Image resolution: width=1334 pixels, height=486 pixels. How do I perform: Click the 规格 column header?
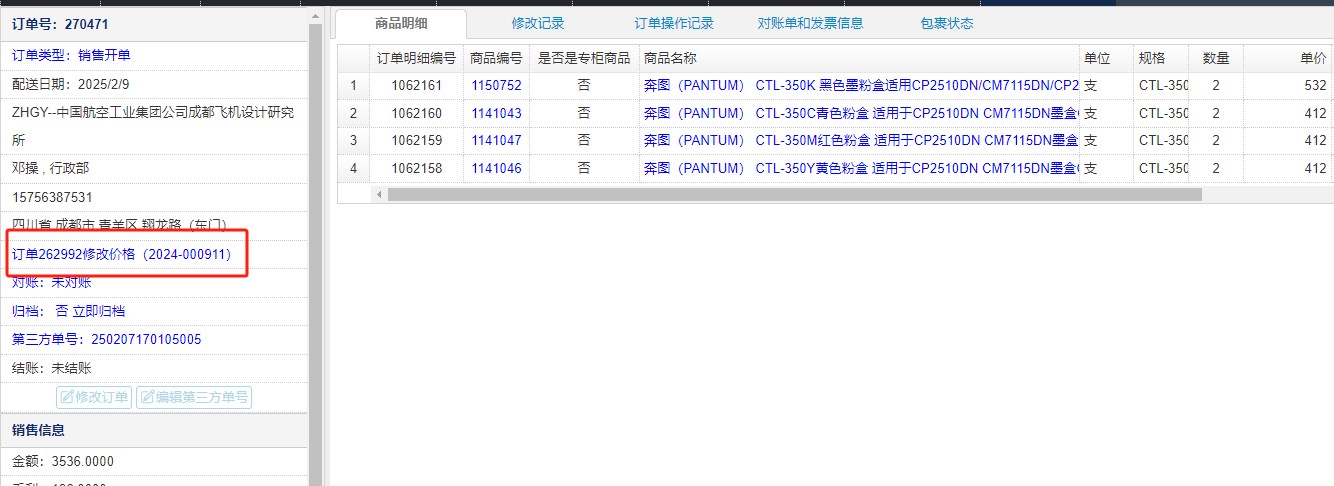click(1161, 59)
